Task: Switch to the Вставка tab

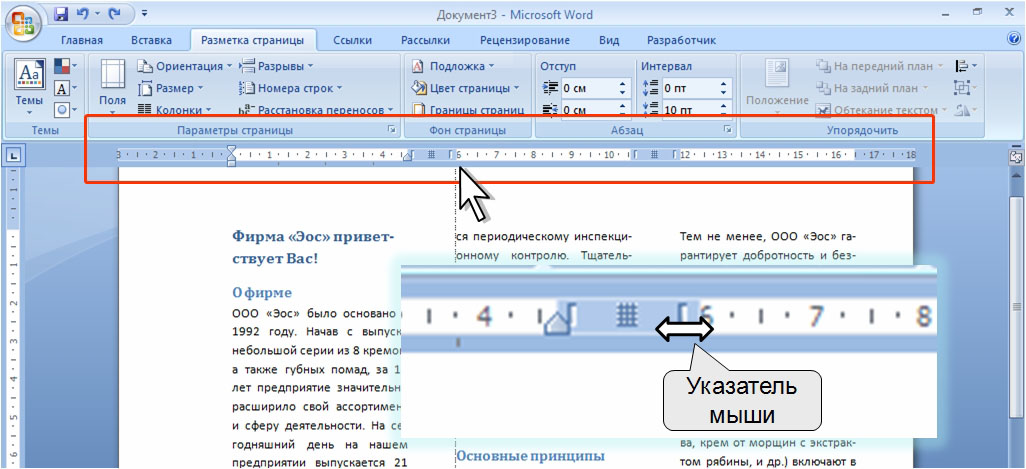Action: pos(151,41)
